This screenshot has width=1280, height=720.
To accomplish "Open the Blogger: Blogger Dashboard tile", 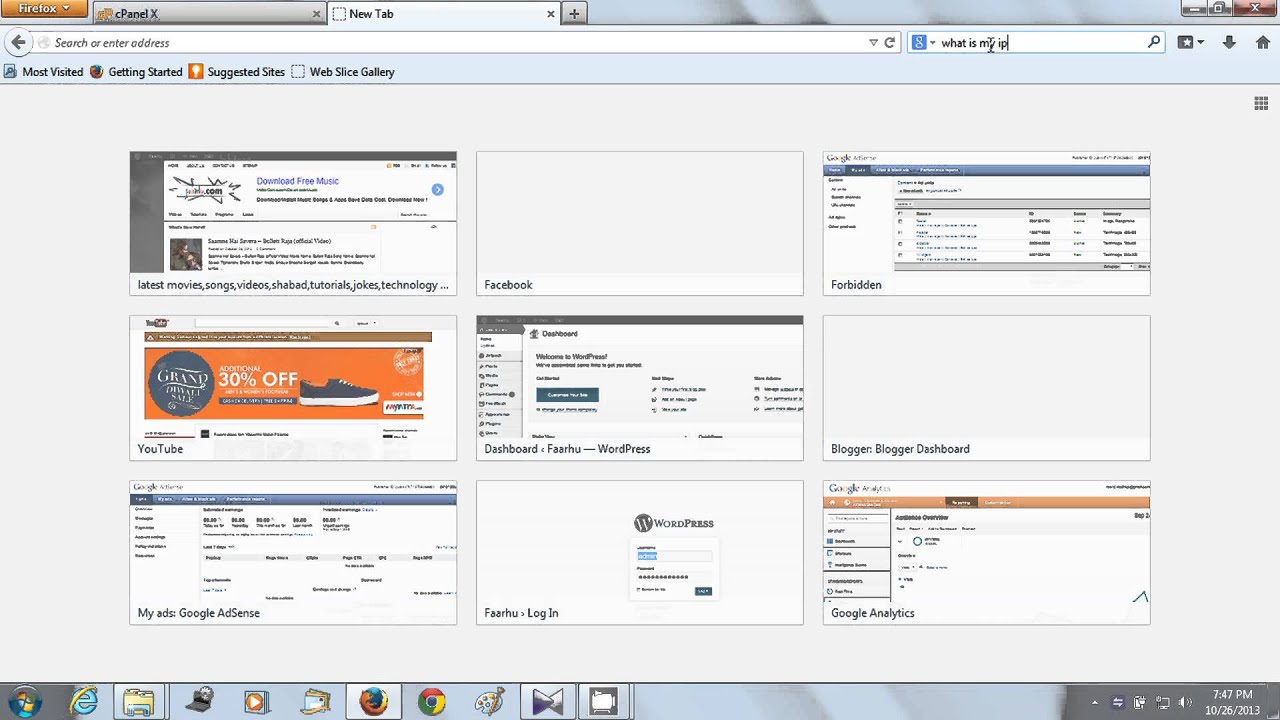I will (x=986, y=388).
